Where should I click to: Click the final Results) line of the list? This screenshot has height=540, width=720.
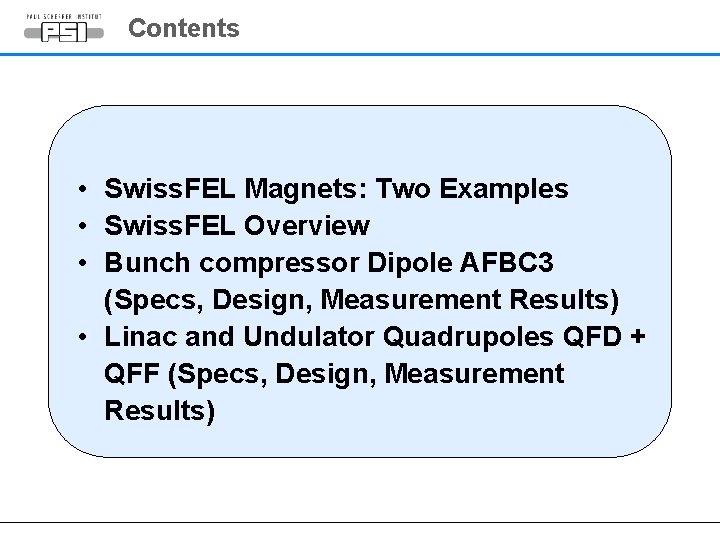159,411
